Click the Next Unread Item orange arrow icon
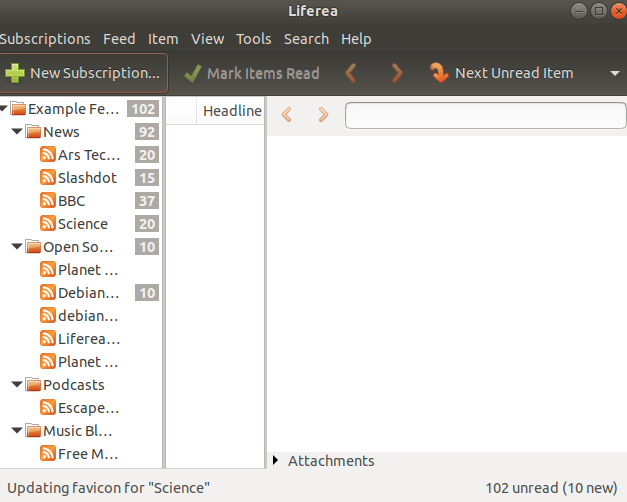The height and width of the screenshot is (502, 627). 439,73
